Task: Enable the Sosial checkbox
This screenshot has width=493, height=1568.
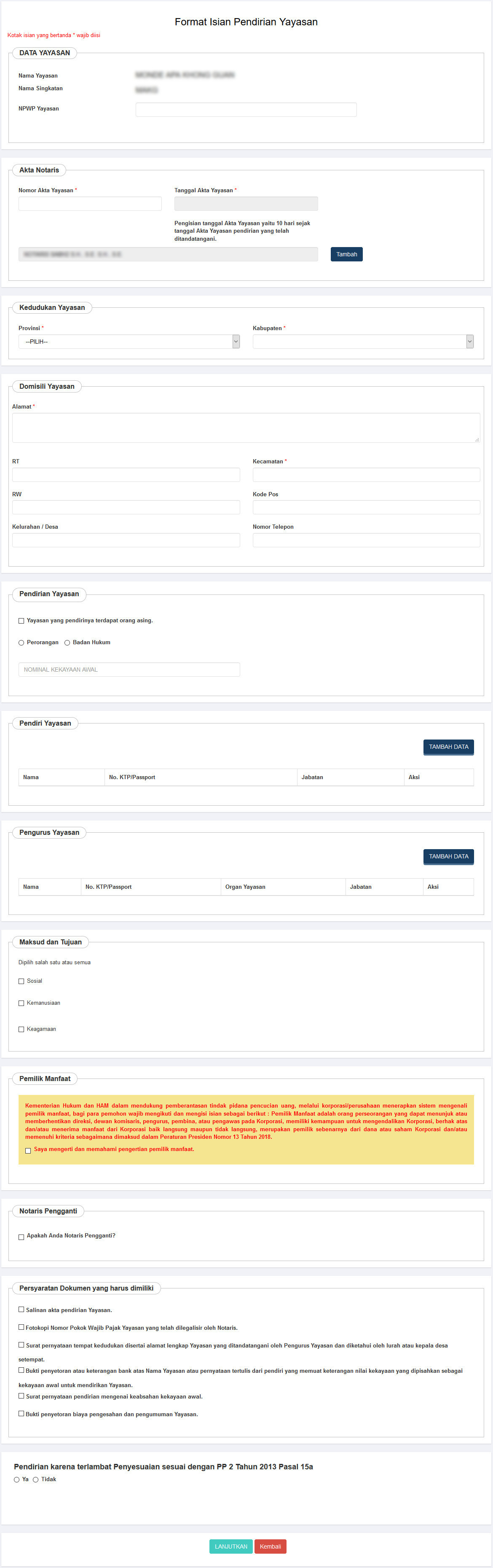Action: [x=21, y=981]
